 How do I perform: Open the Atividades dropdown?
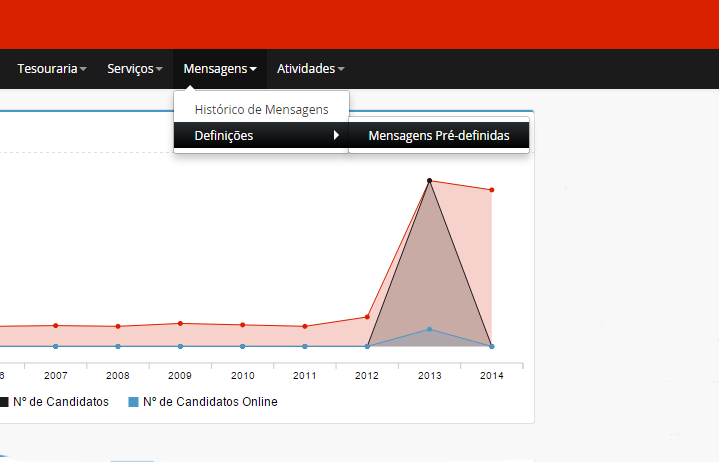coord(310,69)
